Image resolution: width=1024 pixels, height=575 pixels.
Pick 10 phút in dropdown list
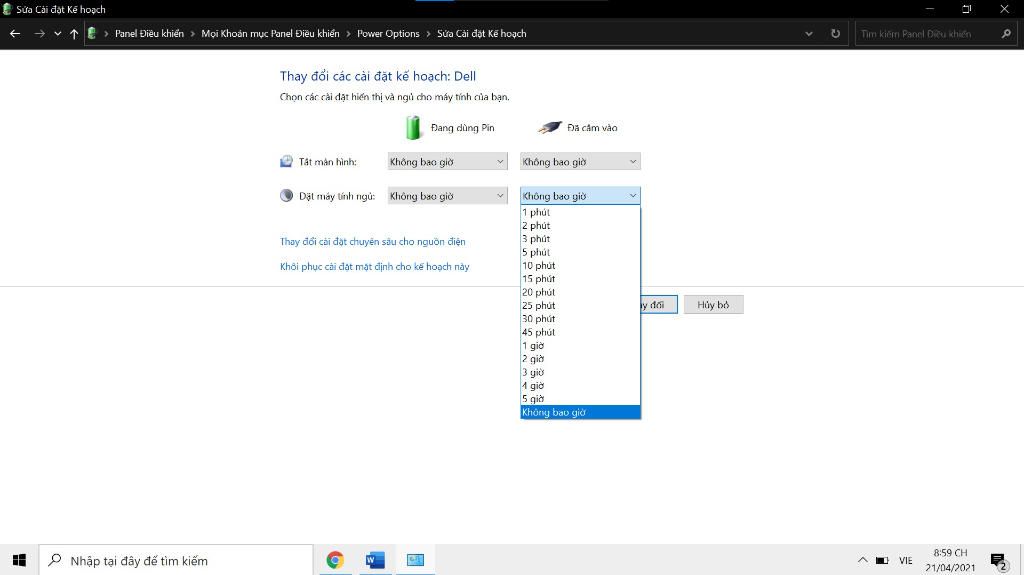tap(580, 265)
